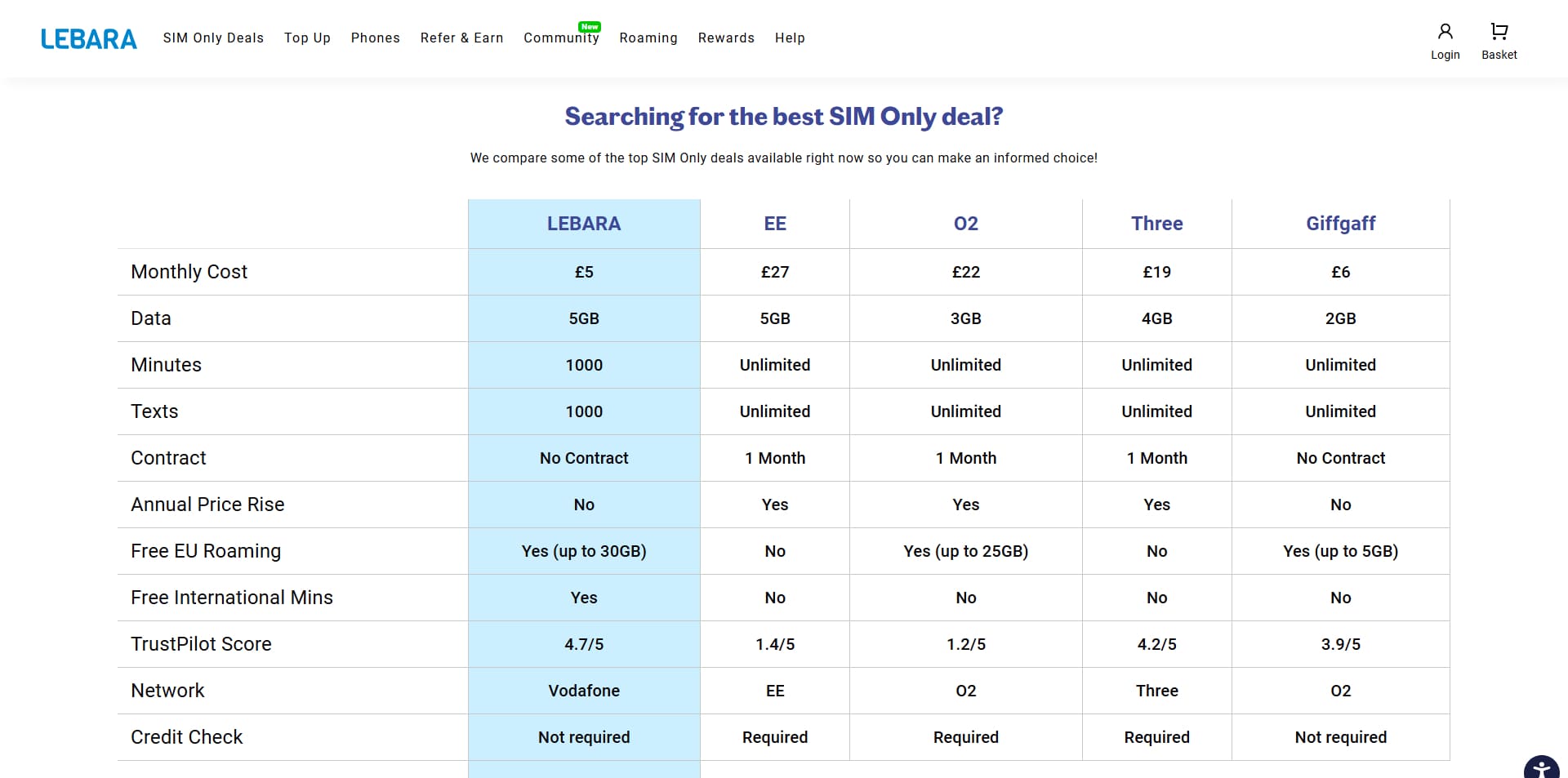
Task: Click O2's 3GB data value
Action: (966, 318)
